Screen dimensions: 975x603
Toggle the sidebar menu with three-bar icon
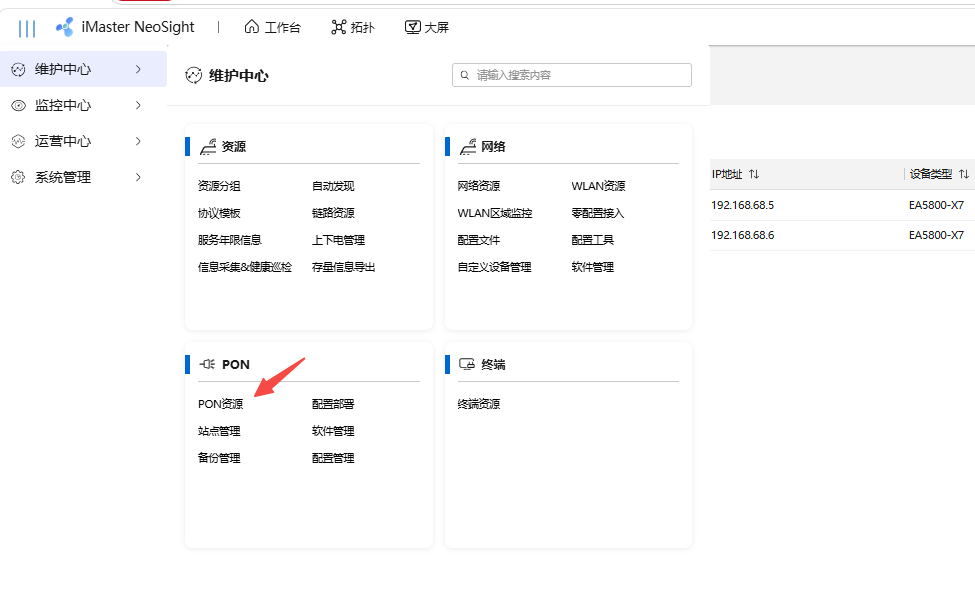pos(27,28)
